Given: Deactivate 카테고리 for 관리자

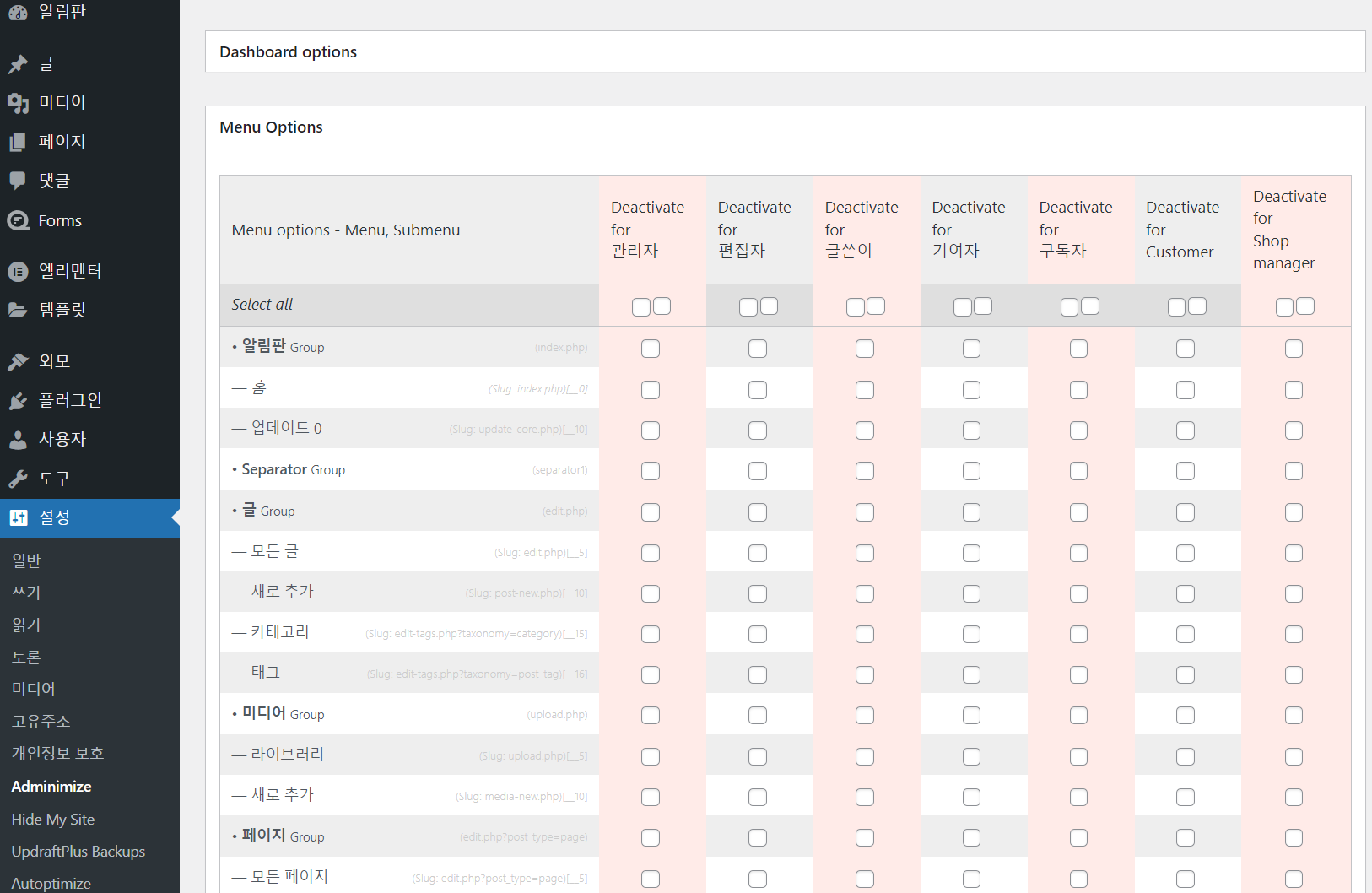Looking at the screenshot, I should (651, 634).
